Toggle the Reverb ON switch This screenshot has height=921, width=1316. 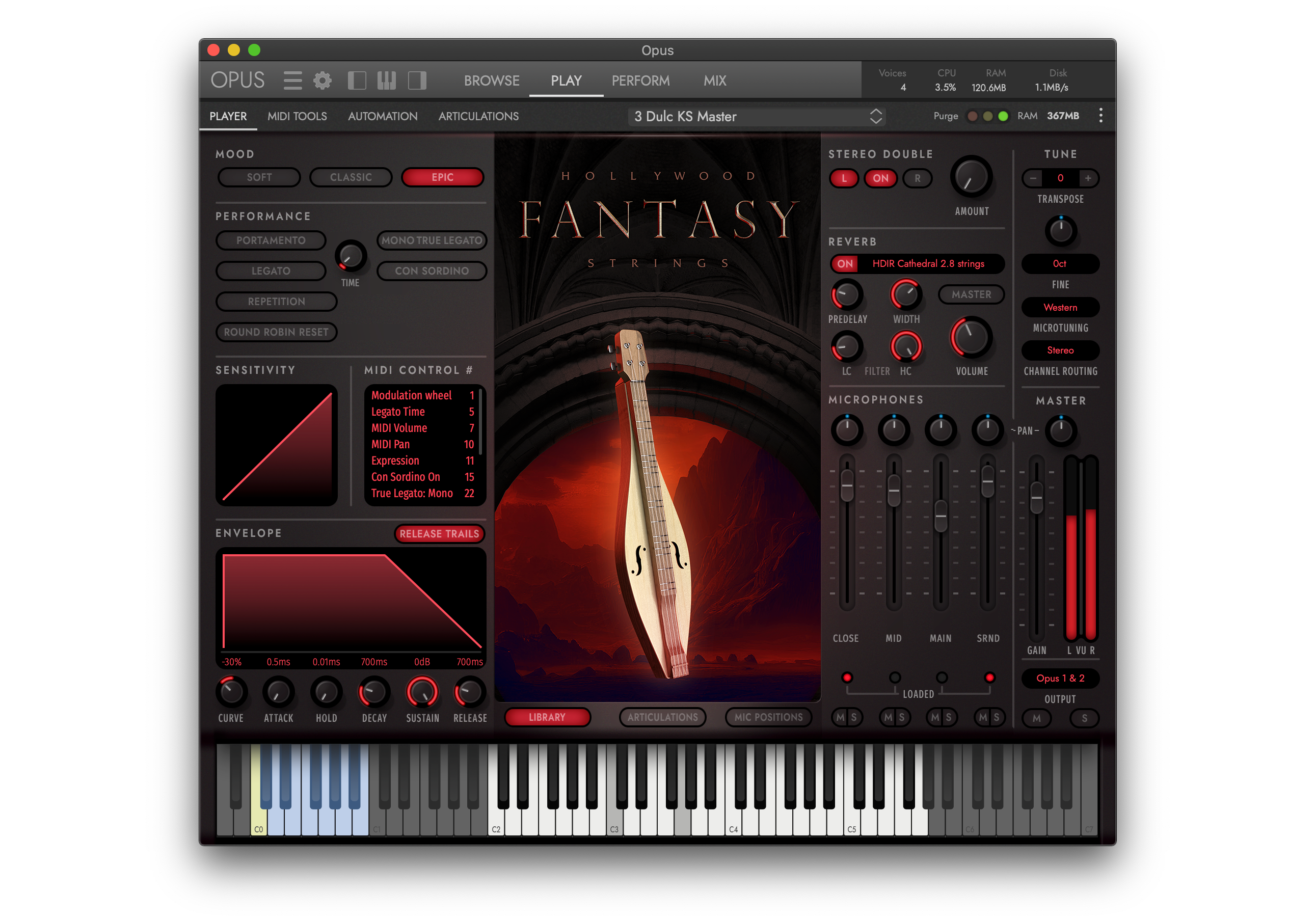pos(845,264)
